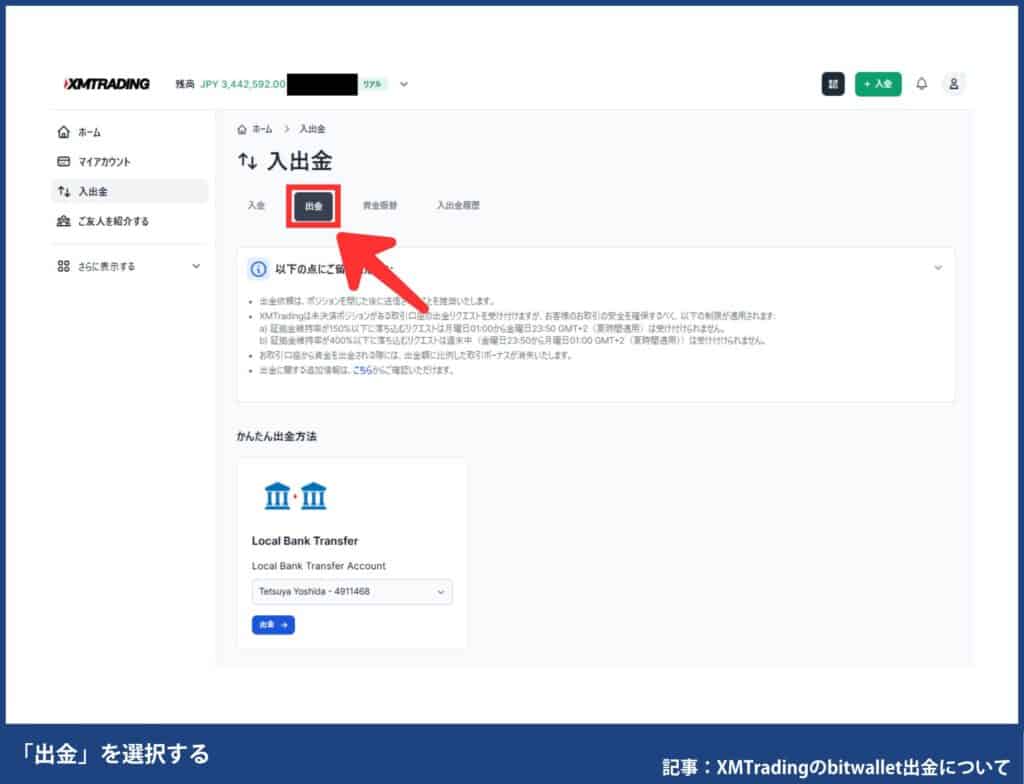Select the ホーム home icon in sidebar

click(x=63, y=131)
